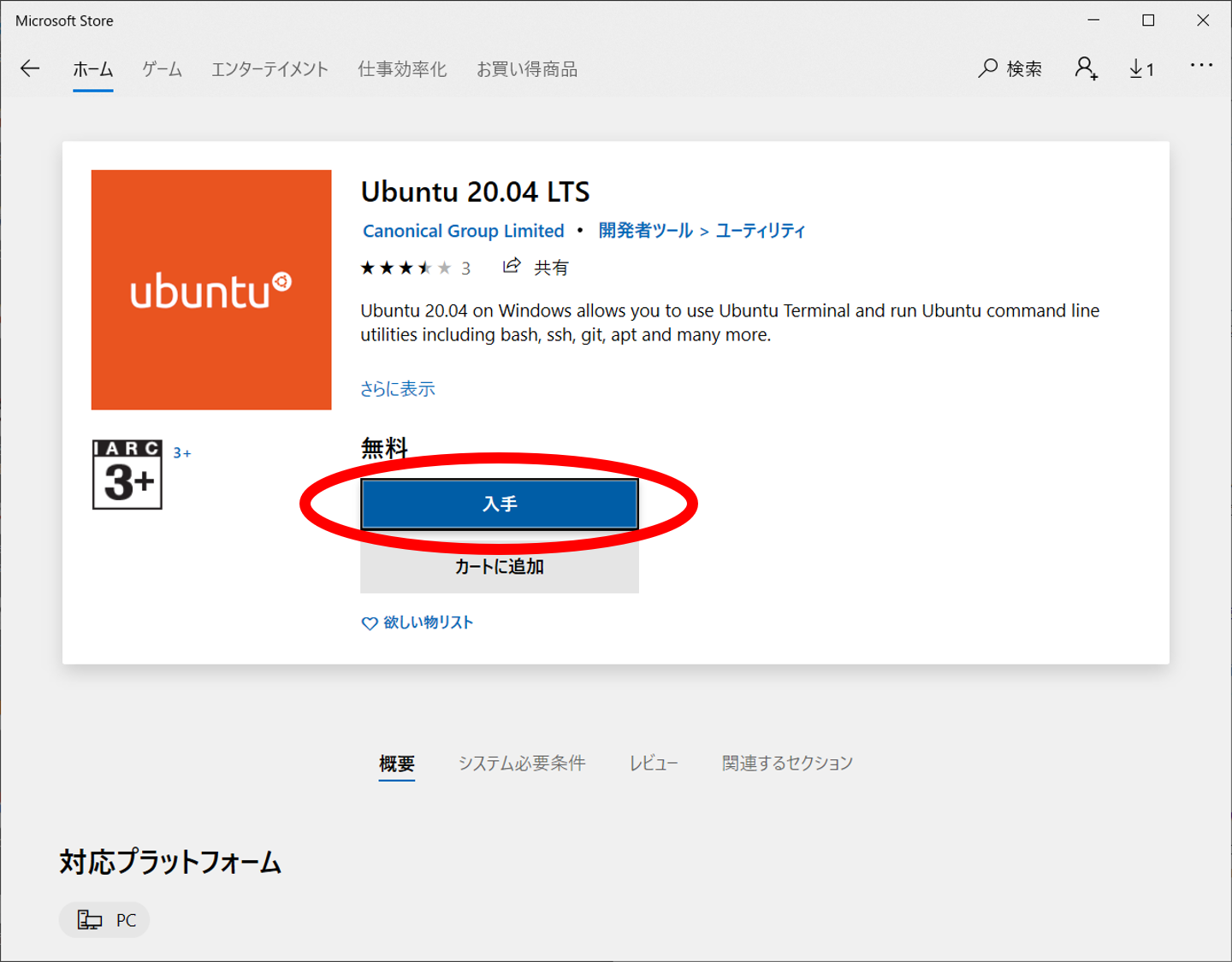Click the Ubuntu app logo tile
The width and height of the screenshot is (1232, 962).
pos(211,290)
